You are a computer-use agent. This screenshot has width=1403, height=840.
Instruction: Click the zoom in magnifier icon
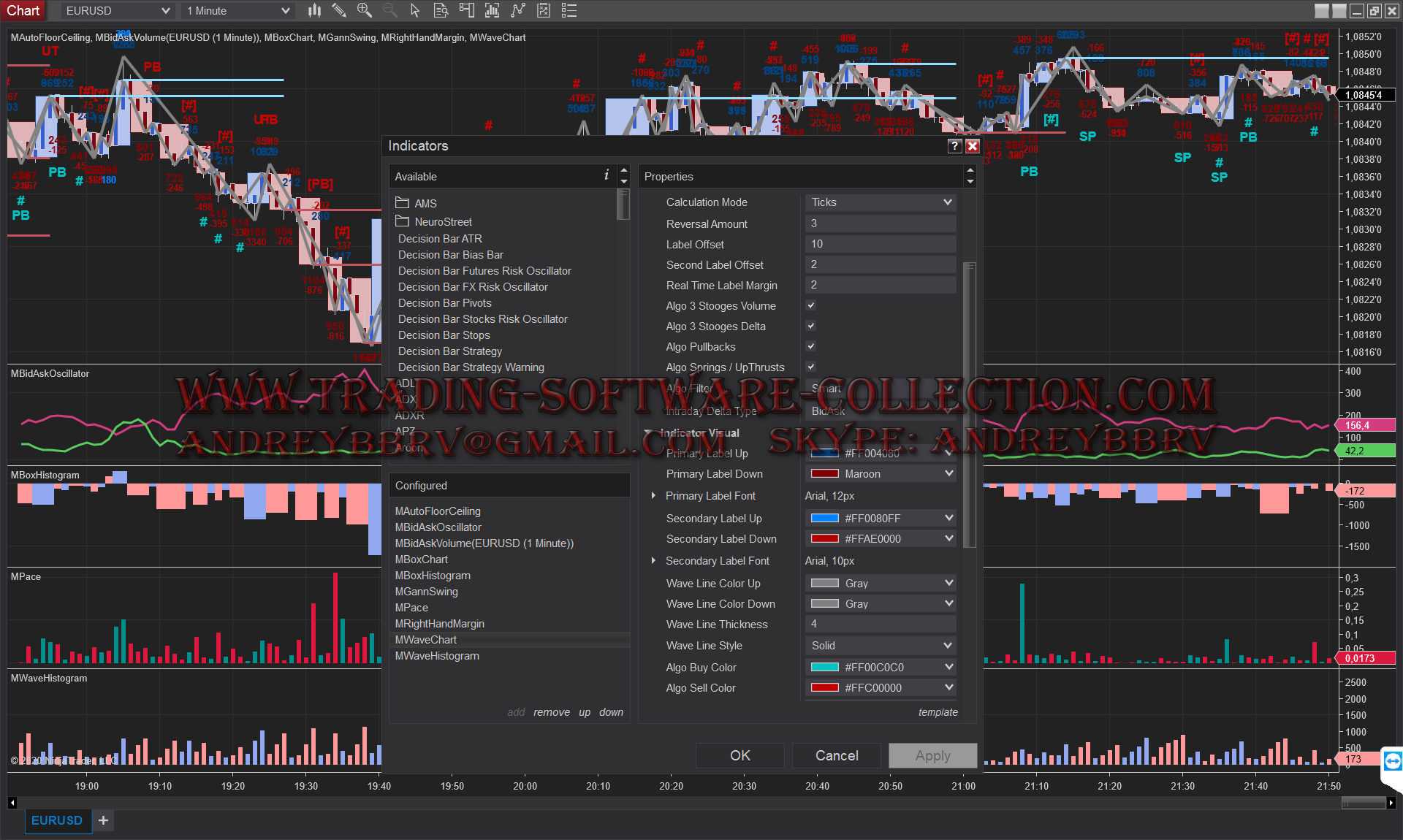[x=364, y=10]
